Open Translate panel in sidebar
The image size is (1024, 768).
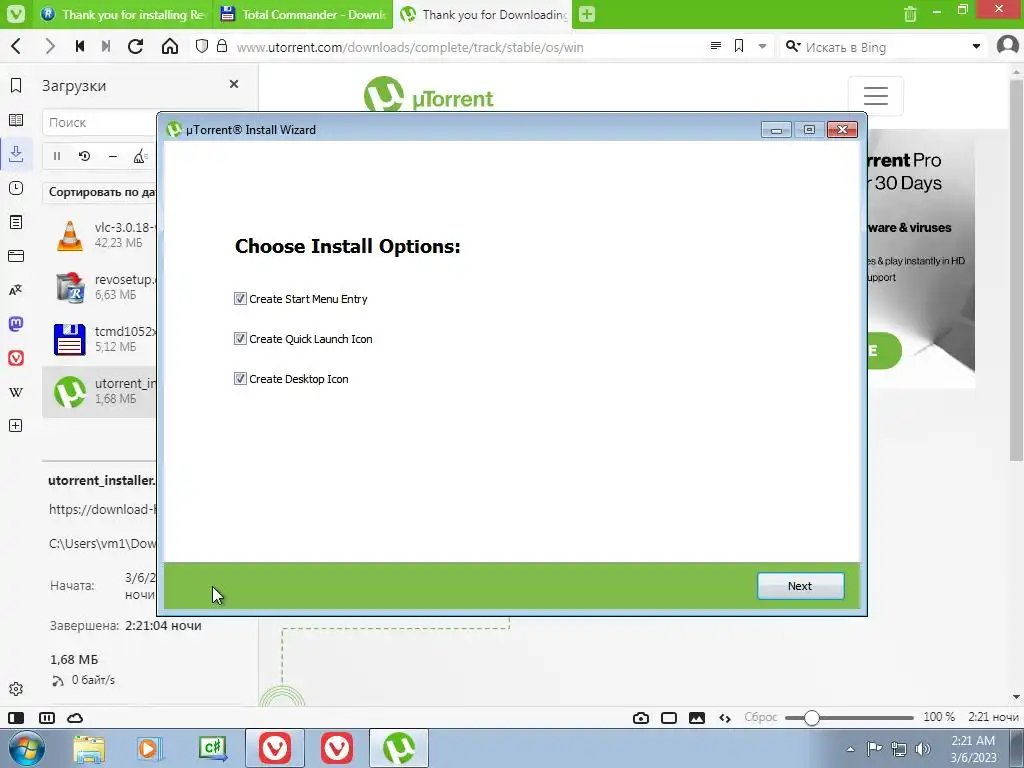click(x=16, y=290)
